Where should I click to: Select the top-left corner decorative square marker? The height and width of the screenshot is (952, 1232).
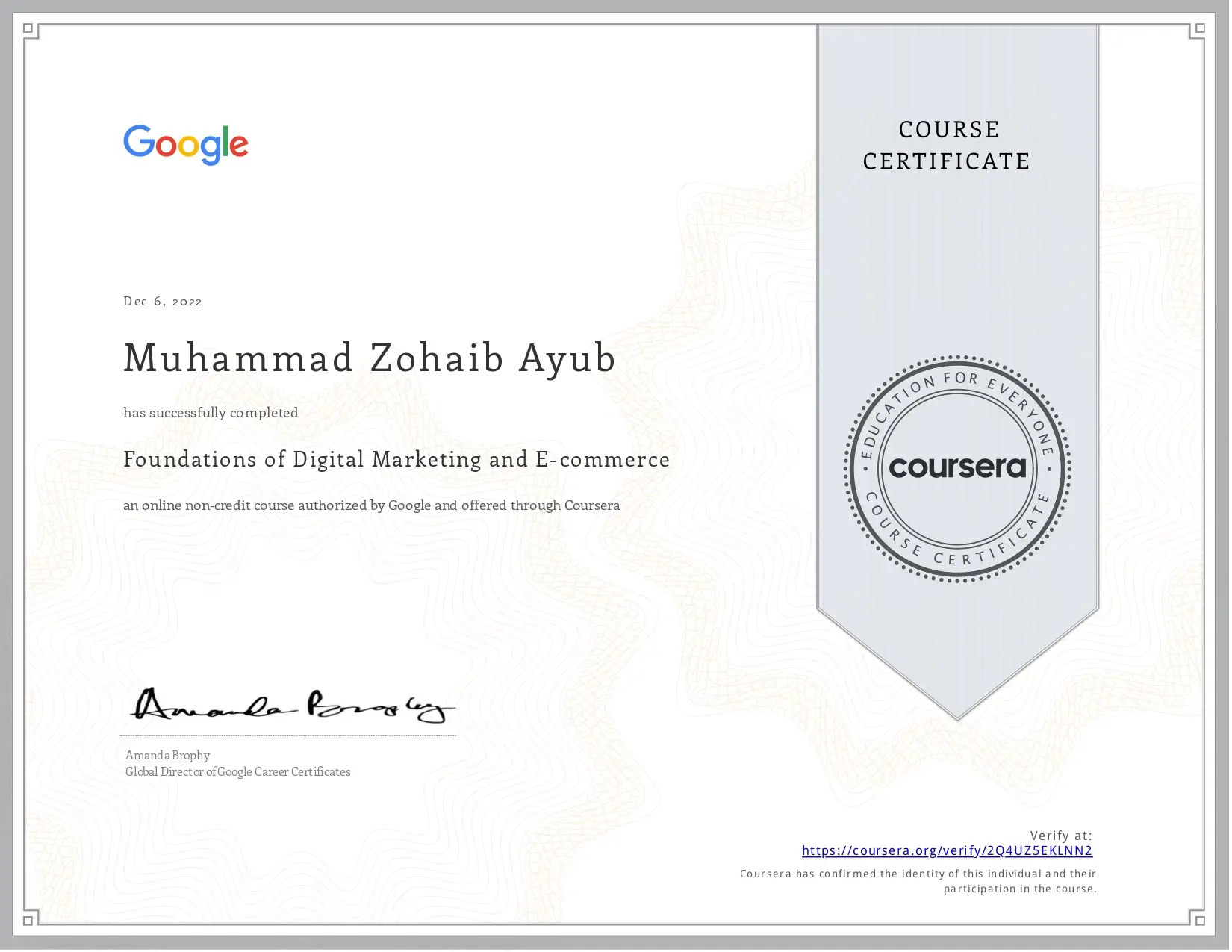point(28,28)
